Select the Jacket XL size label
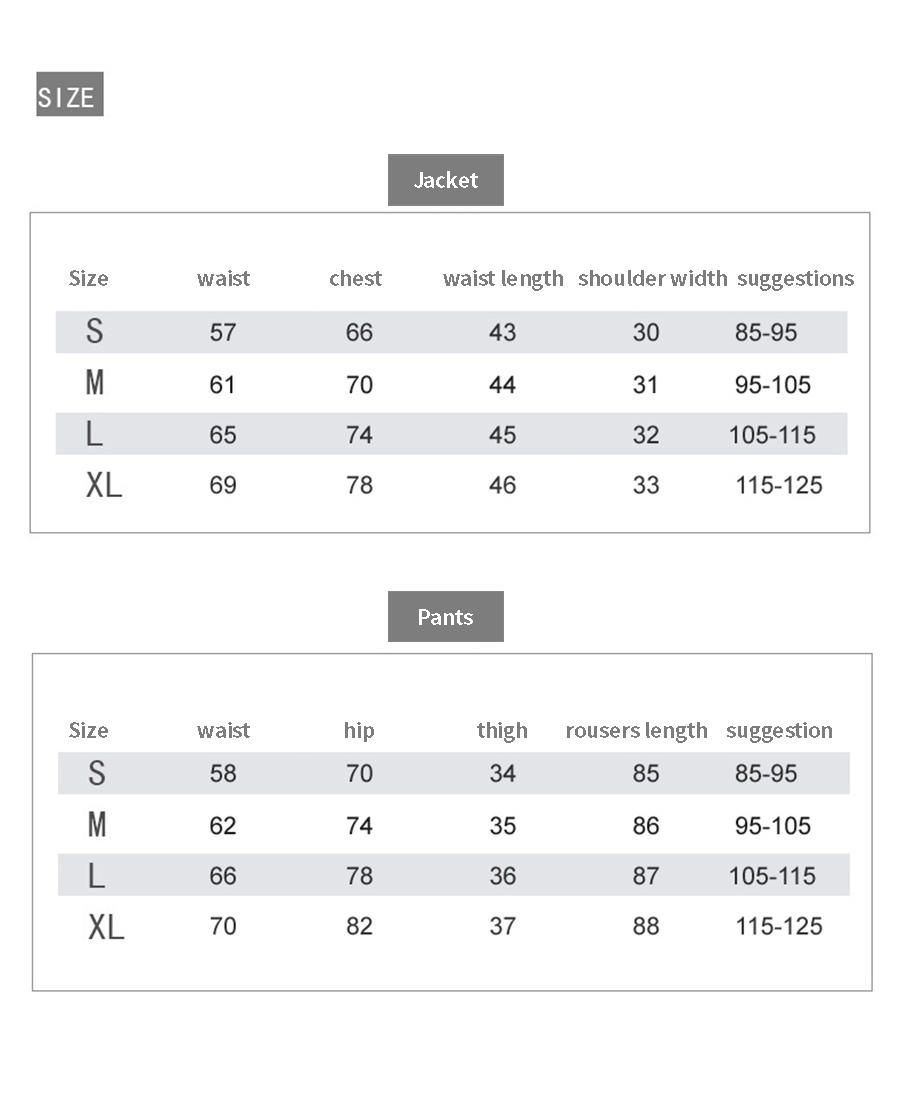 (x=103, y=485)
